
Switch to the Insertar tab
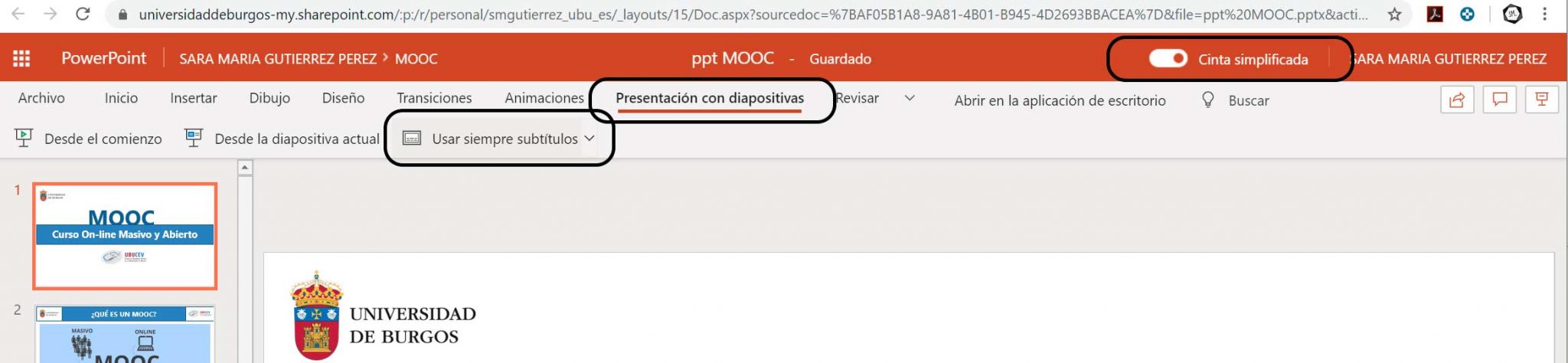[194, 98]
